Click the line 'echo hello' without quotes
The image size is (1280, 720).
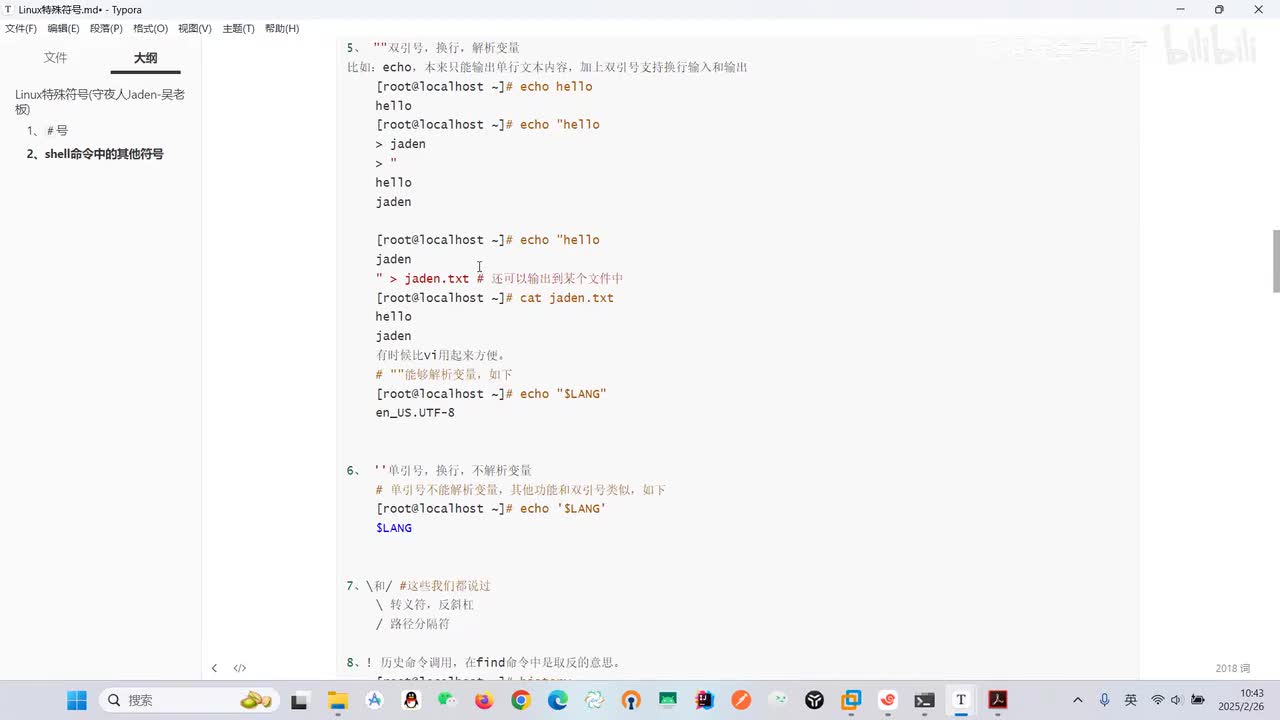pyautogui.click(x=484, y=87)
